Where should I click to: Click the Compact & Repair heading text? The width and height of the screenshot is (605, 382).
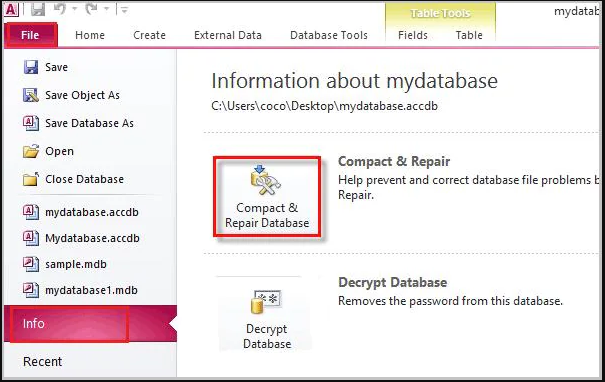click(394, 161)
